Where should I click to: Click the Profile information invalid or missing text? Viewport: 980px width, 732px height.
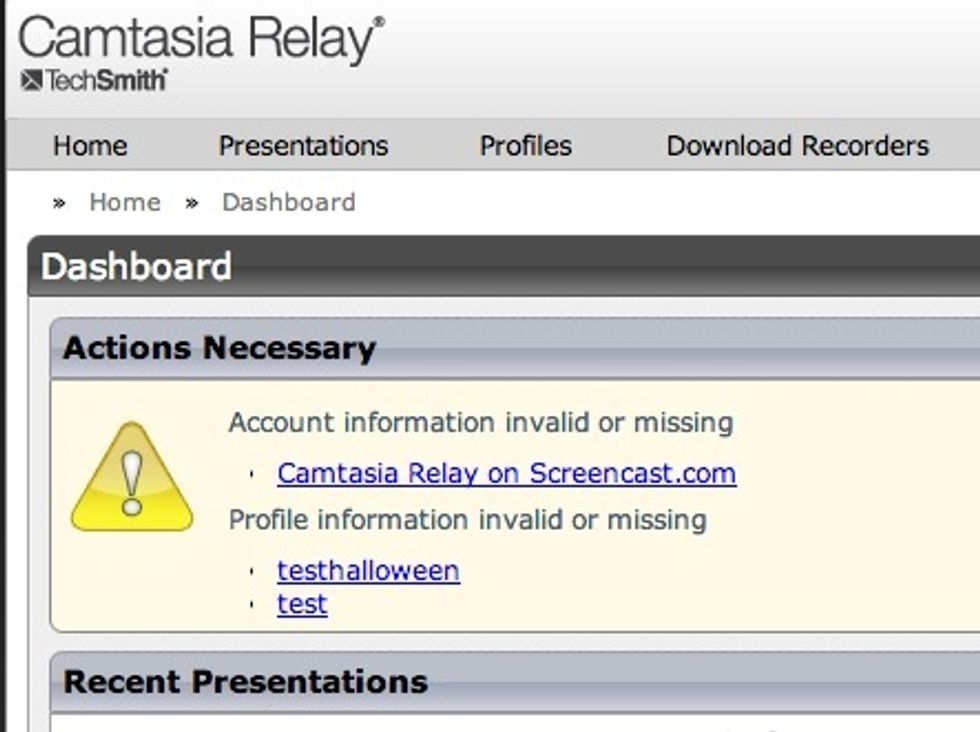(x=467, y=520)
